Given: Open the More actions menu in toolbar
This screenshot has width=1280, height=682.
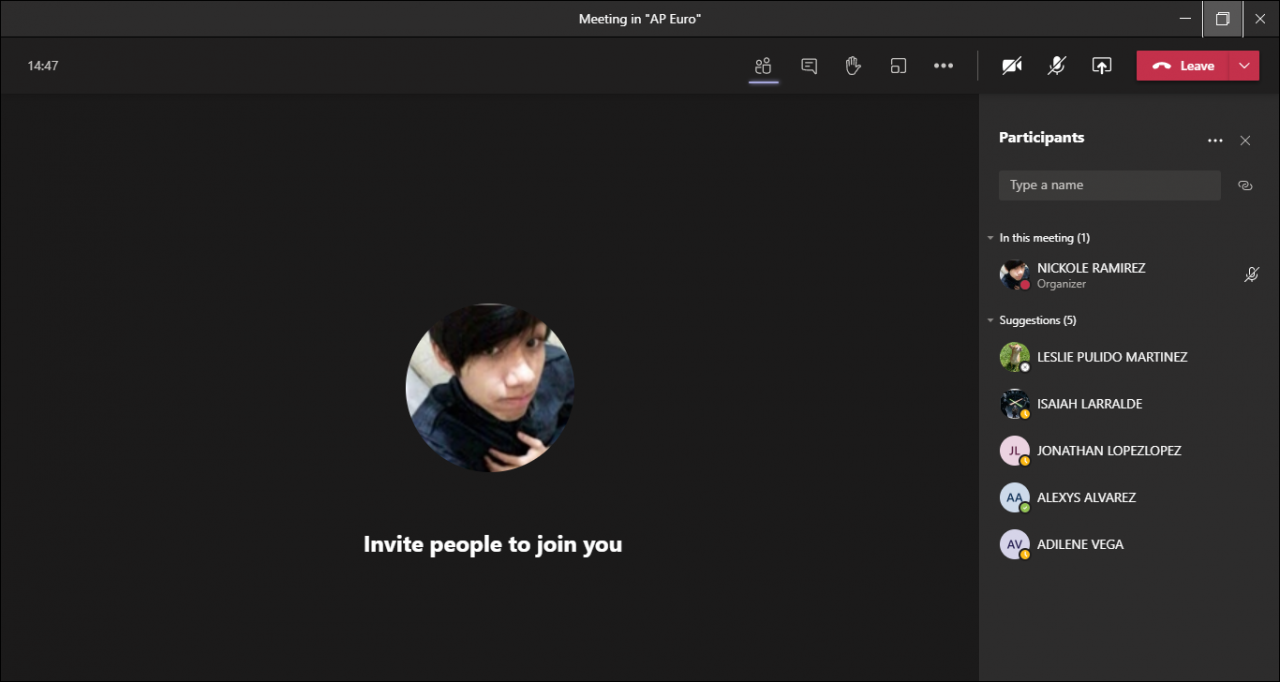Looking at the screenshot, I should point(943,66).
